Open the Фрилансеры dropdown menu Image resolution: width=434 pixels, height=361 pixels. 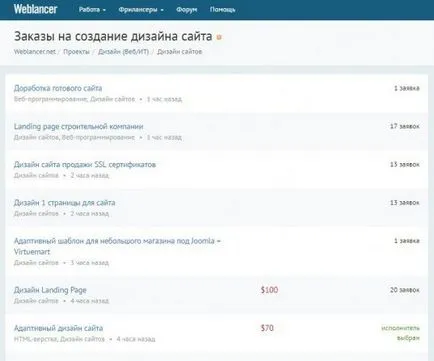click(x=141, y=10)
